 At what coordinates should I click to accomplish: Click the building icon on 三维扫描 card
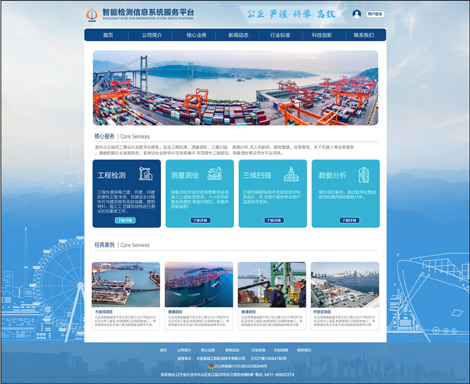click(x=291, y=174)
